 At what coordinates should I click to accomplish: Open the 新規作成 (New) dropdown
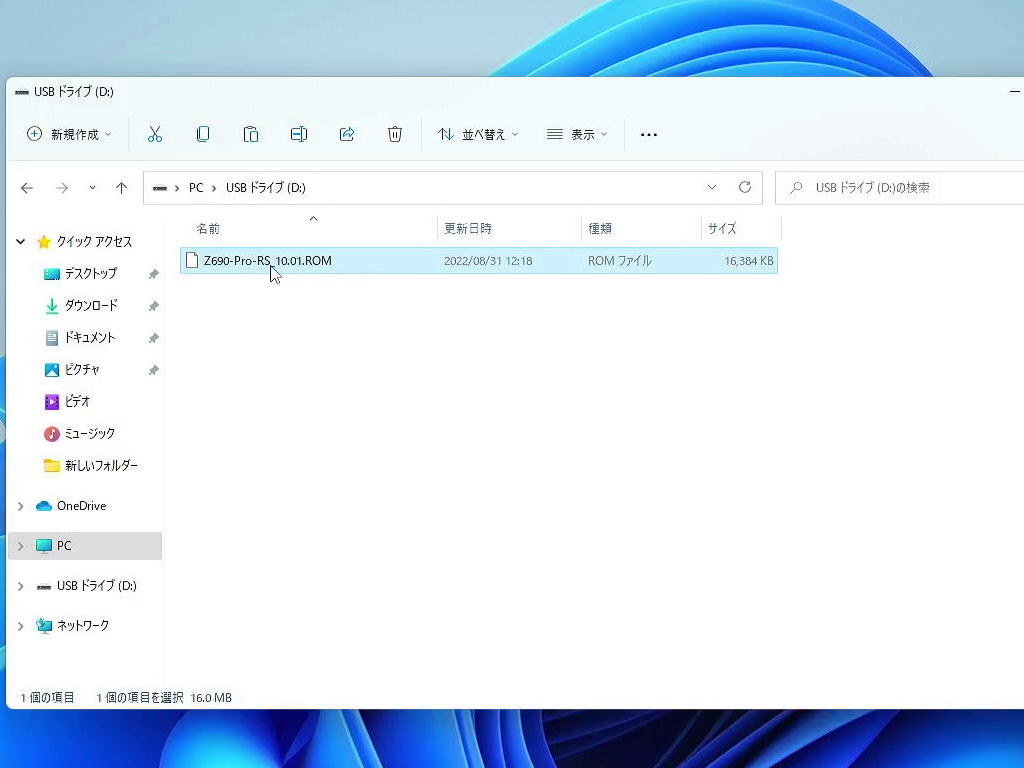[69, 135]
